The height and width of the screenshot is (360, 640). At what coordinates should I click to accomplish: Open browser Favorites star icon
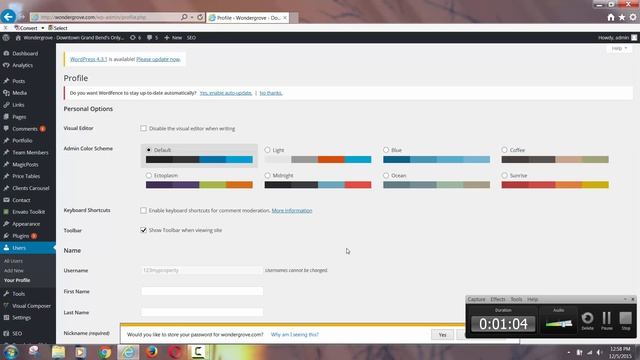pos(622,17)
